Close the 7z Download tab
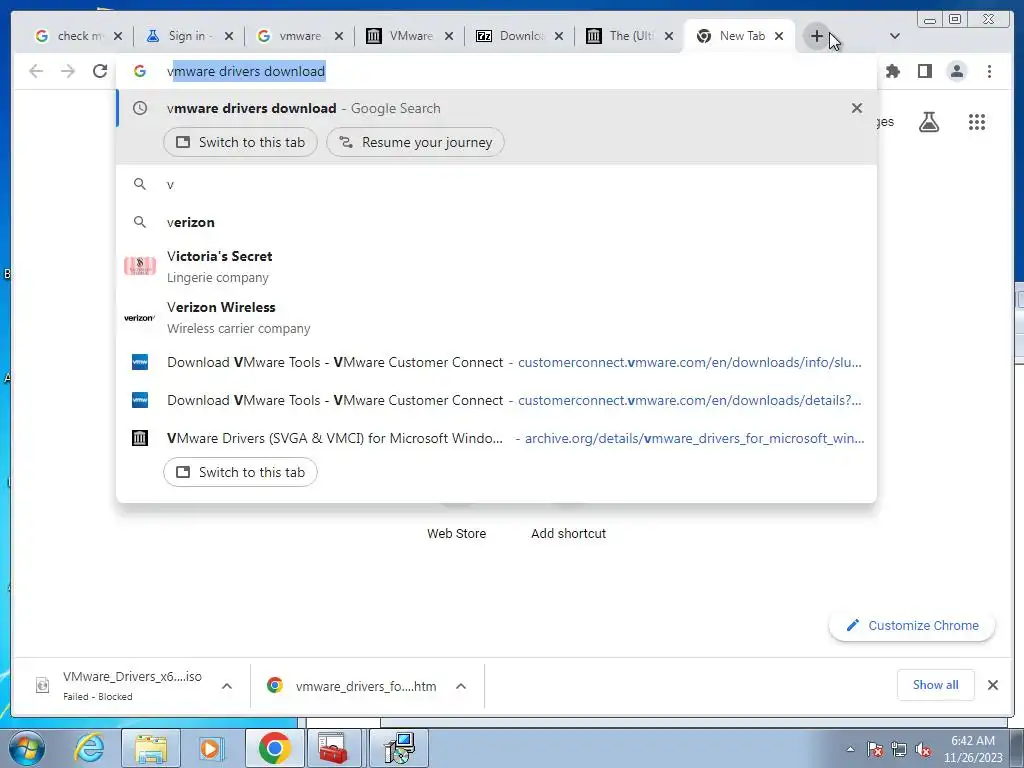Viewport: 1024px width, 768px height. [x=558, y=36]
